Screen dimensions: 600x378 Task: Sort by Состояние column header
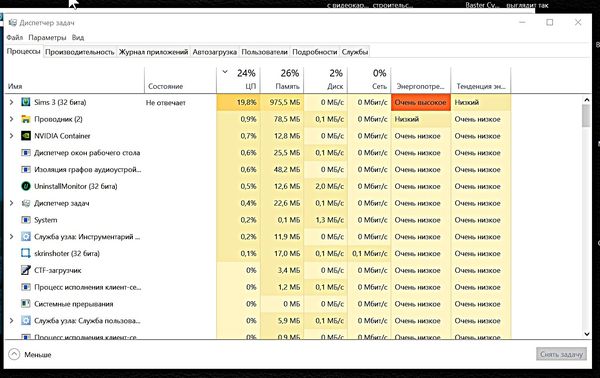pos(181,80)
